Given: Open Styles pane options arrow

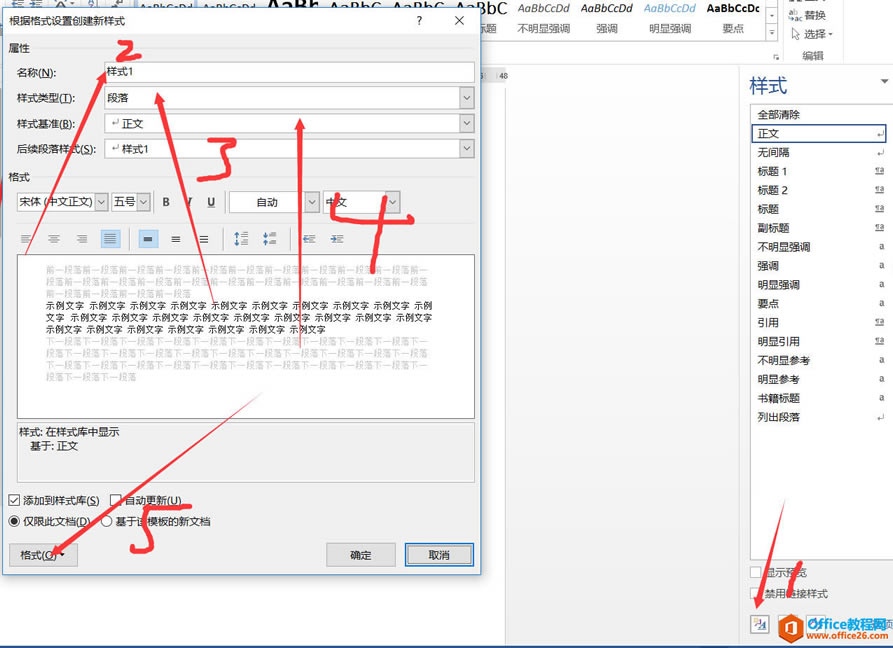Looking at the screenshot, I should [884, 81].
